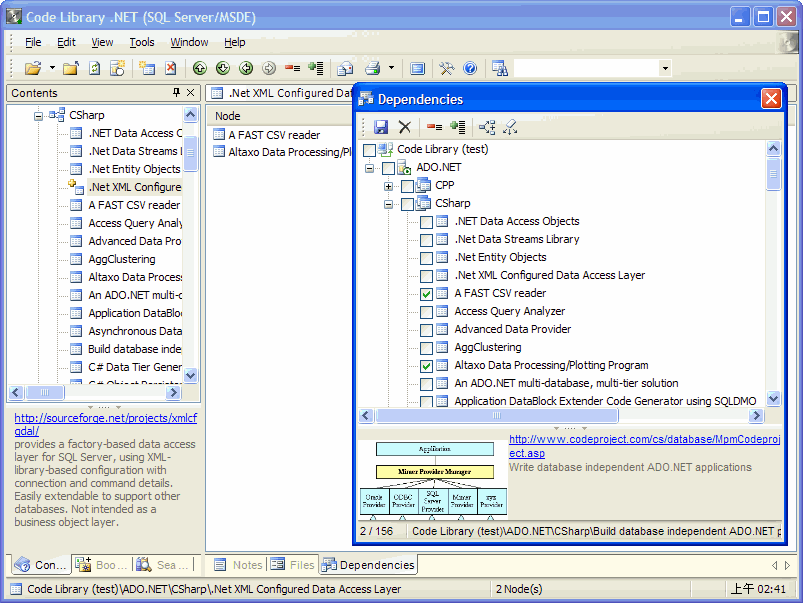
Task: Click the Dependencies horizontal scrollbar thumb
Action: [497, 415]
